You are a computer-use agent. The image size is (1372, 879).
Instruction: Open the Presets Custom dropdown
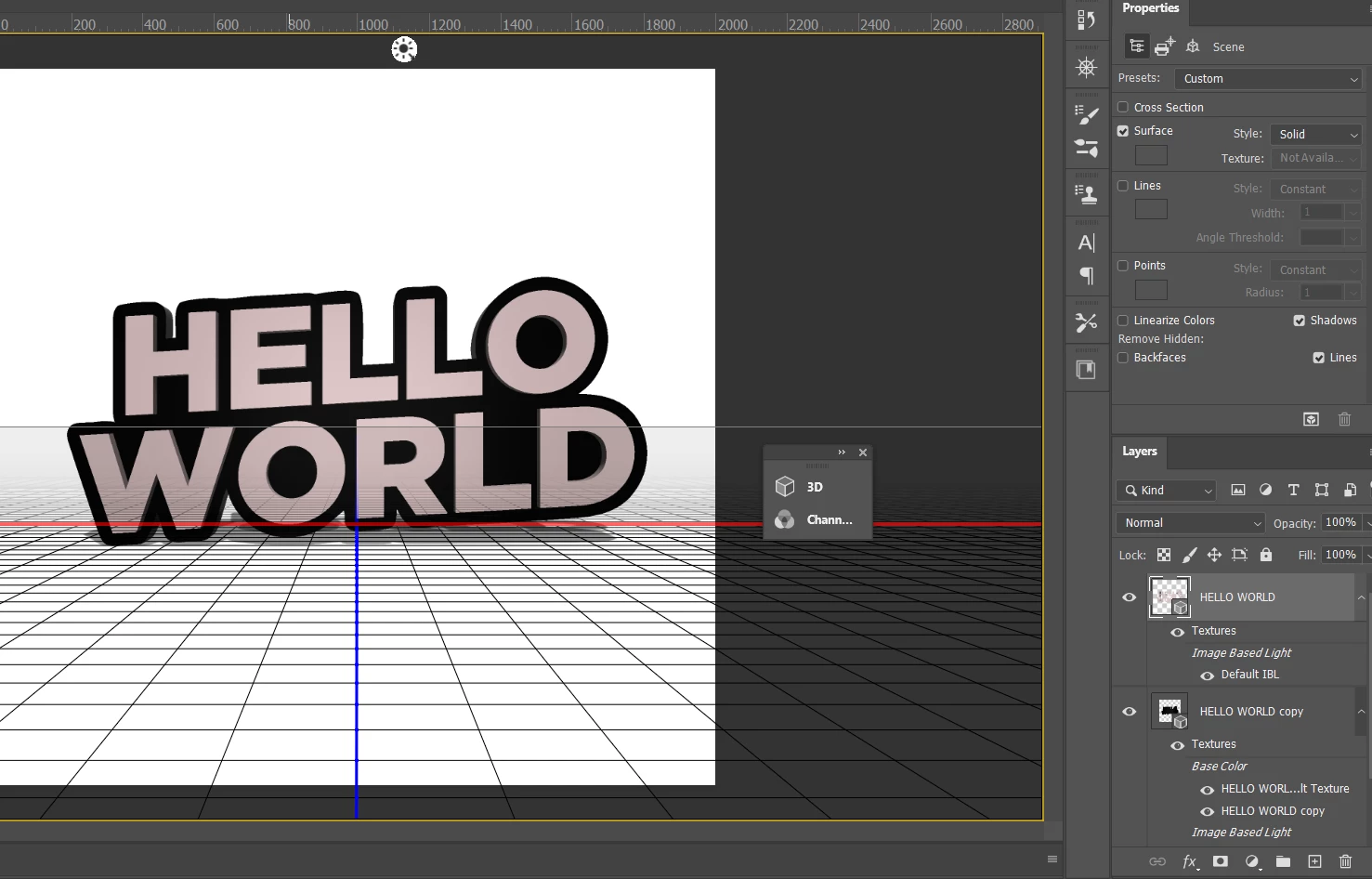tap(1268, 79)
